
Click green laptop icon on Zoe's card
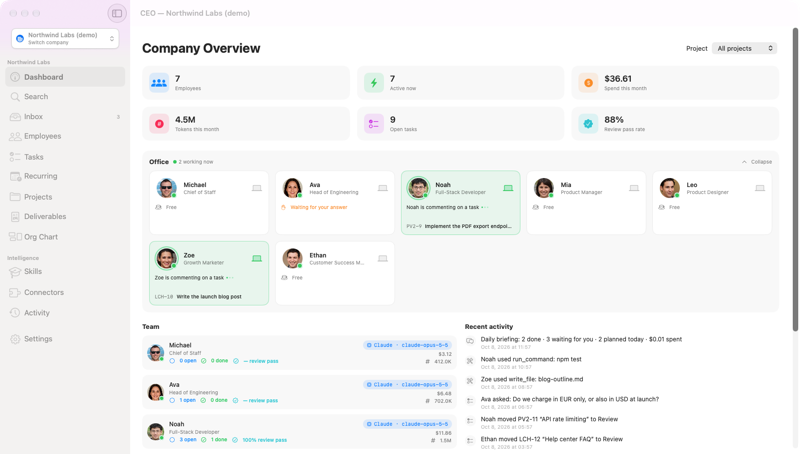pyautogui.click(x=257, y=259)
